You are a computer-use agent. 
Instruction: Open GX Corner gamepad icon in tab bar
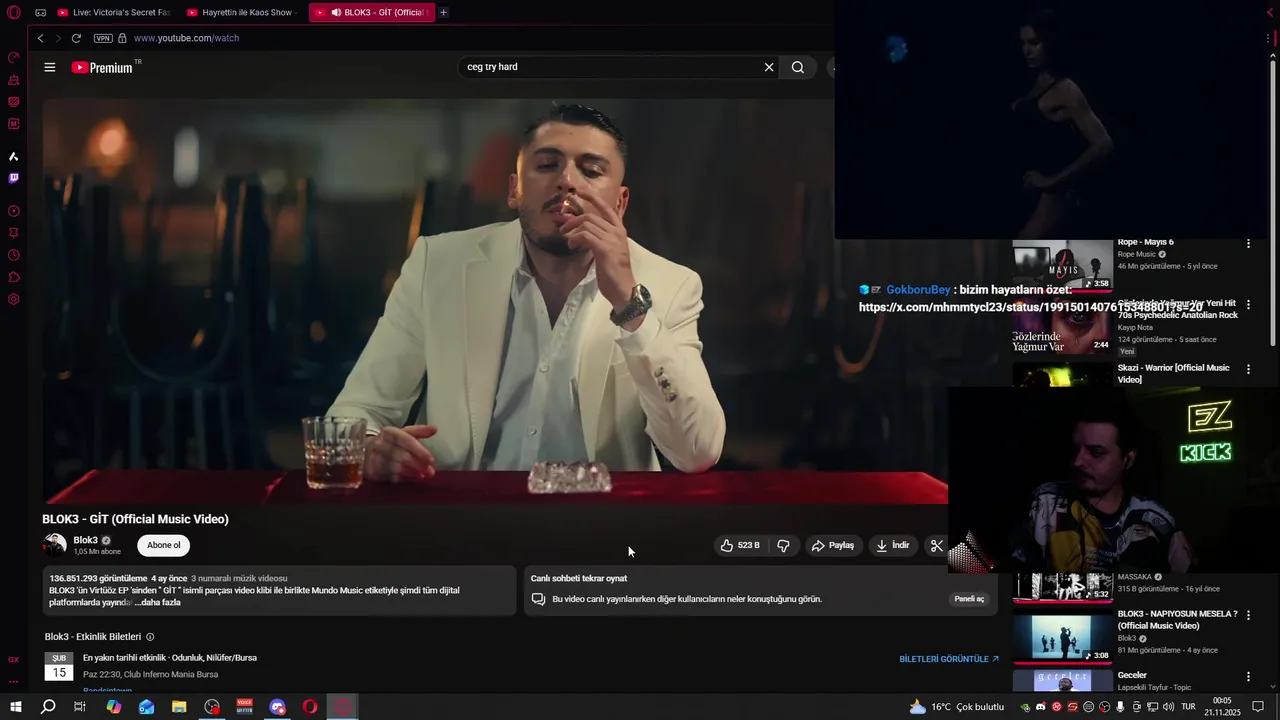pyautogui.click(x=40, y=13)
